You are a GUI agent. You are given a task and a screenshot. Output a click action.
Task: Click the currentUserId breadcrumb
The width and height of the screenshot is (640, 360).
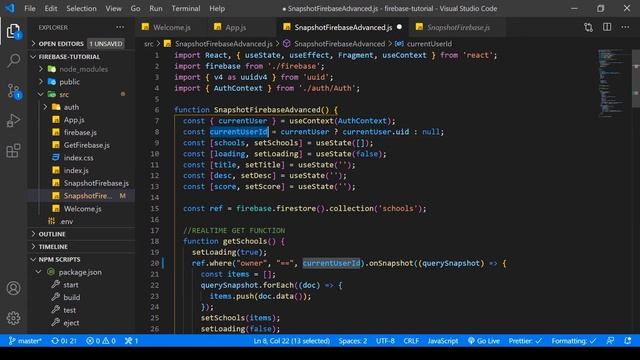click(x=429, y=44)
